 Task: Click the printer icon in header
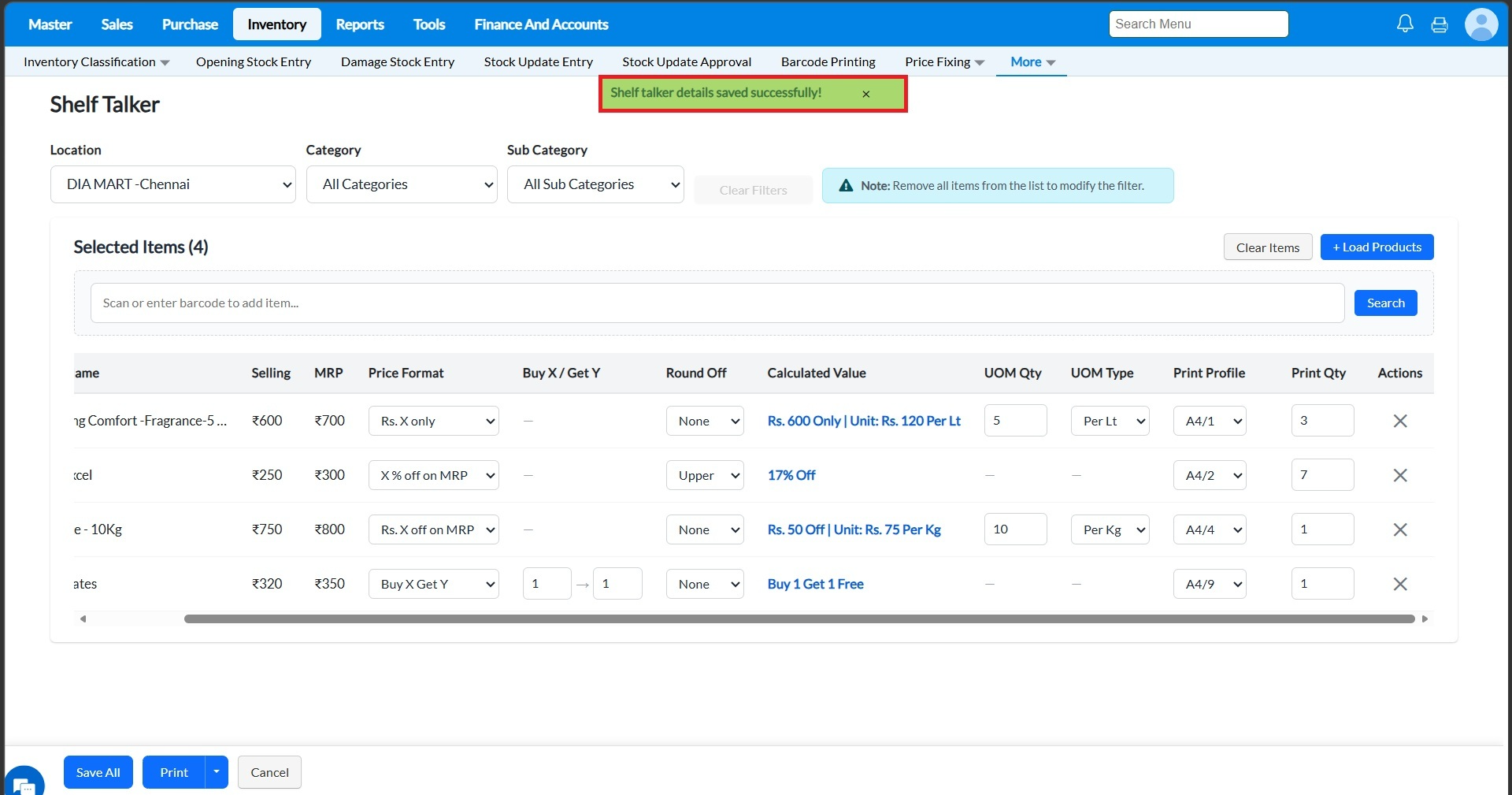pyautogui.click(x=1440, y=24)
